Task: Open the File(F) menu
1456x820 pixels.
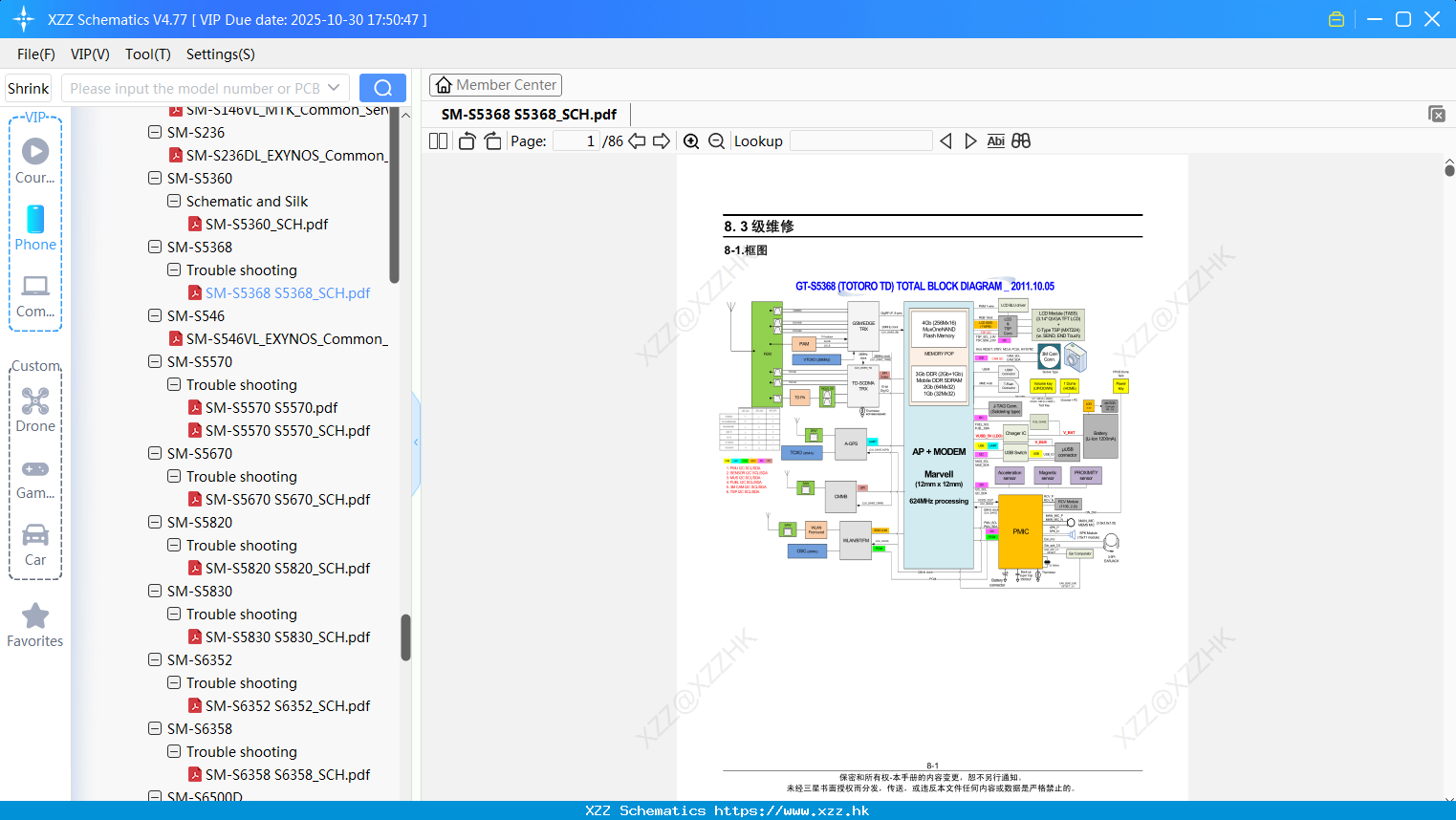Action: pyautogui.click(x=36, y=54)
